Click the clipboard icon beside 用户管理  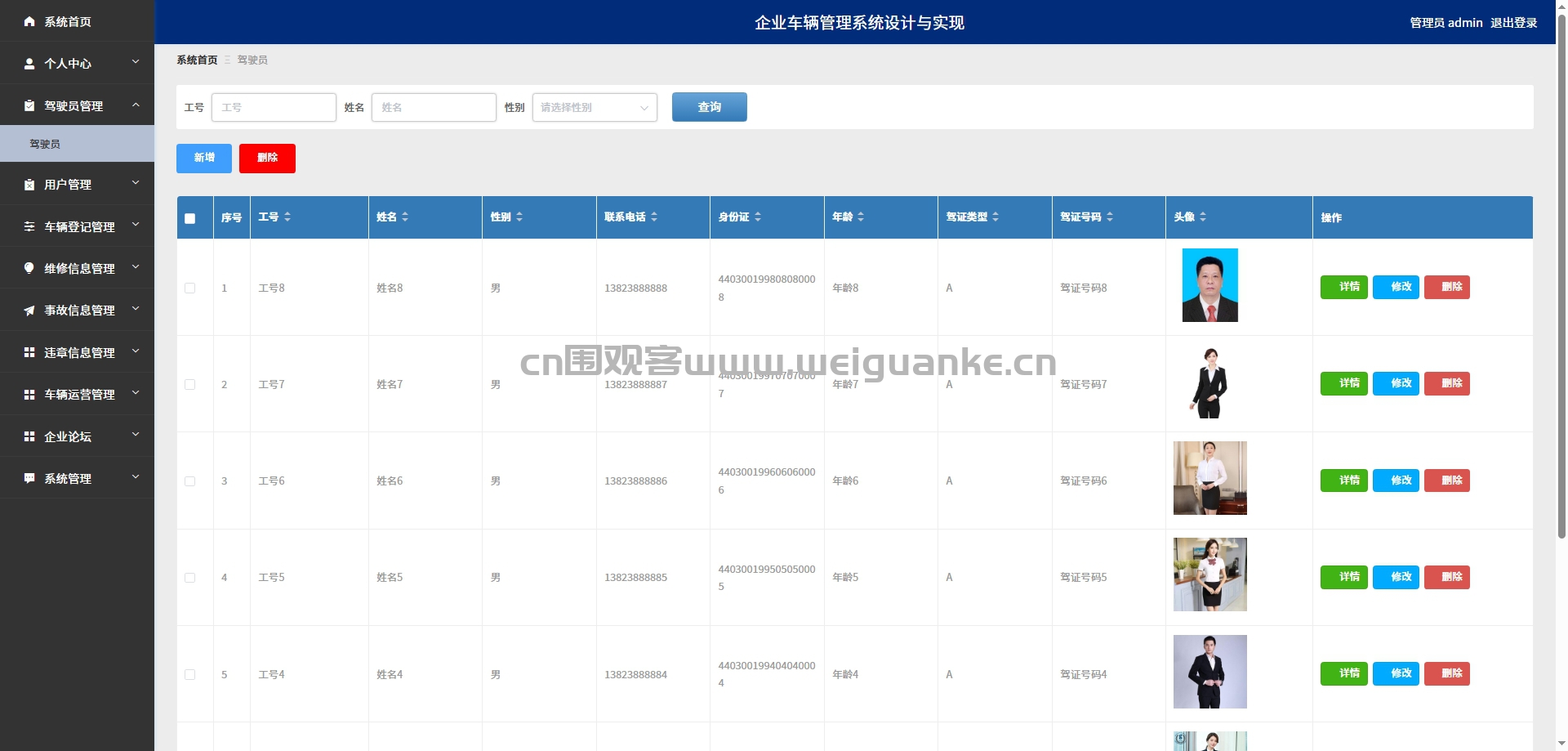(29, 185)
